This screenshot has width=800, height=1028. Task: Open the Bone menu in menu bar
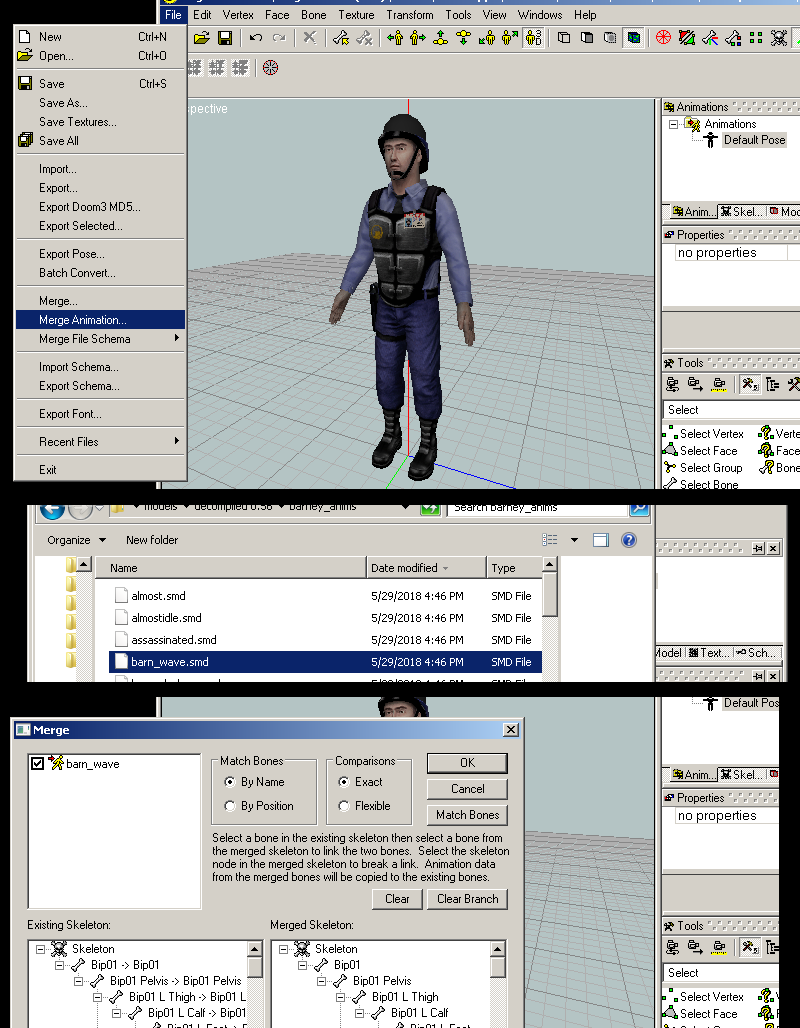pos(313,14)
